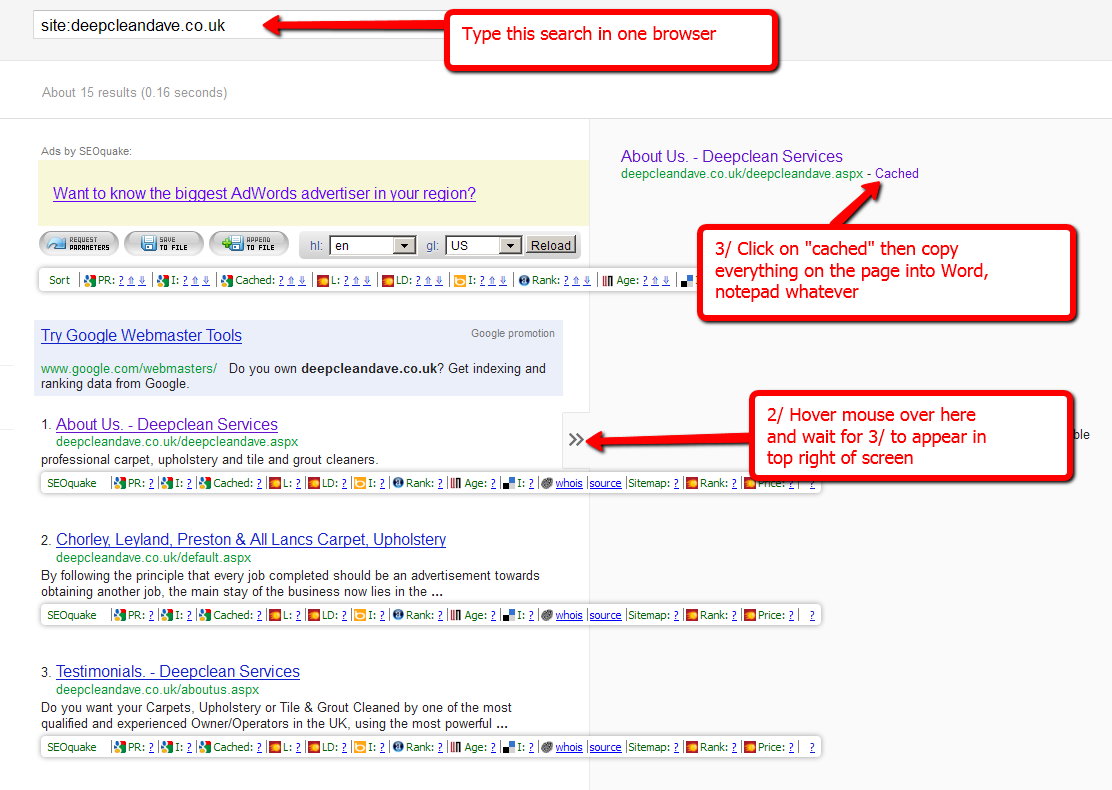Click the Append to File button
This screenshot has height=790, width=1112.
[x=249, y=243]
